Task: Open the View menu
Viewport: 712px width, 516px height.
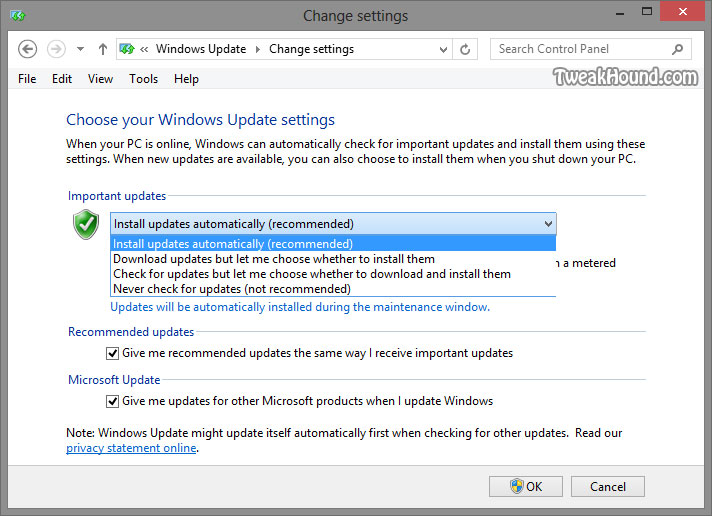Action: point(100,79)
